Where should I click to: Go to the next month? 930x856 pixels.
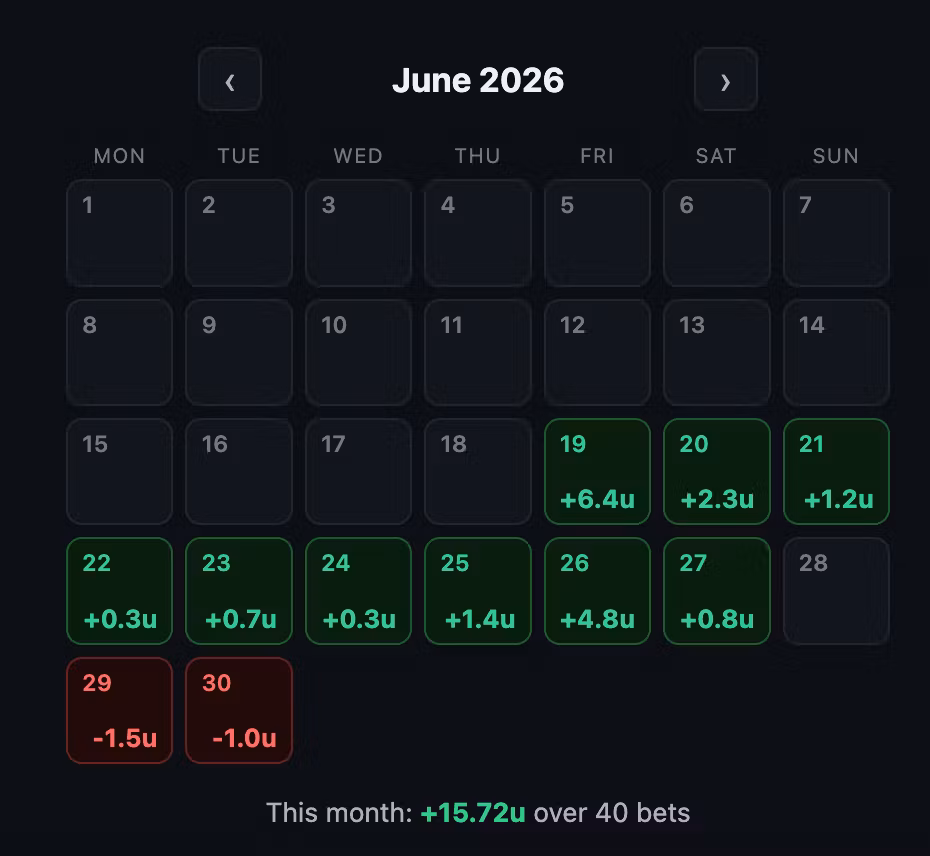tap(725, 79)
